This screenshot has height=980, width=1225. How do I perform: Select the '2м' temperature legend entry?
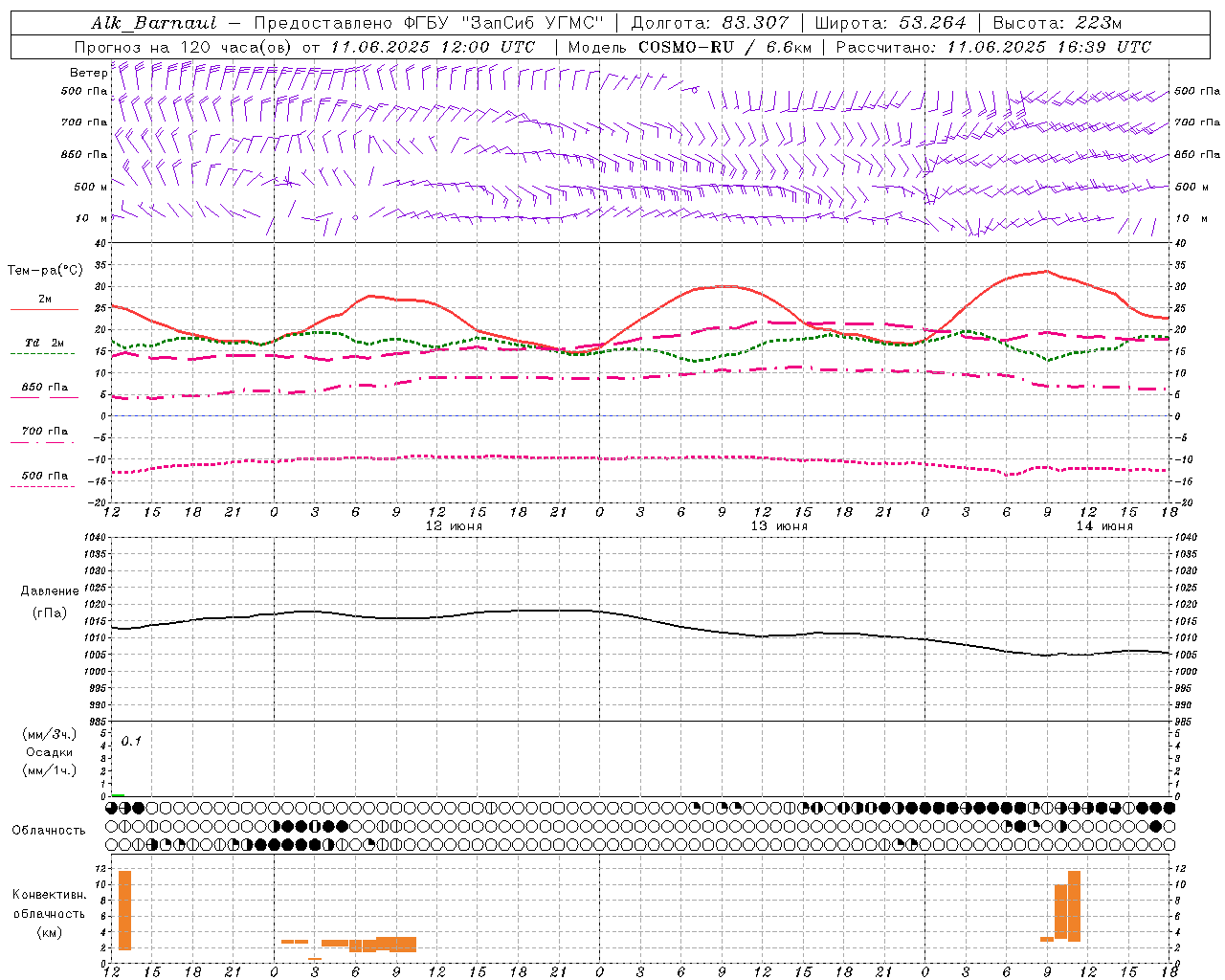(x=44, y=300)
